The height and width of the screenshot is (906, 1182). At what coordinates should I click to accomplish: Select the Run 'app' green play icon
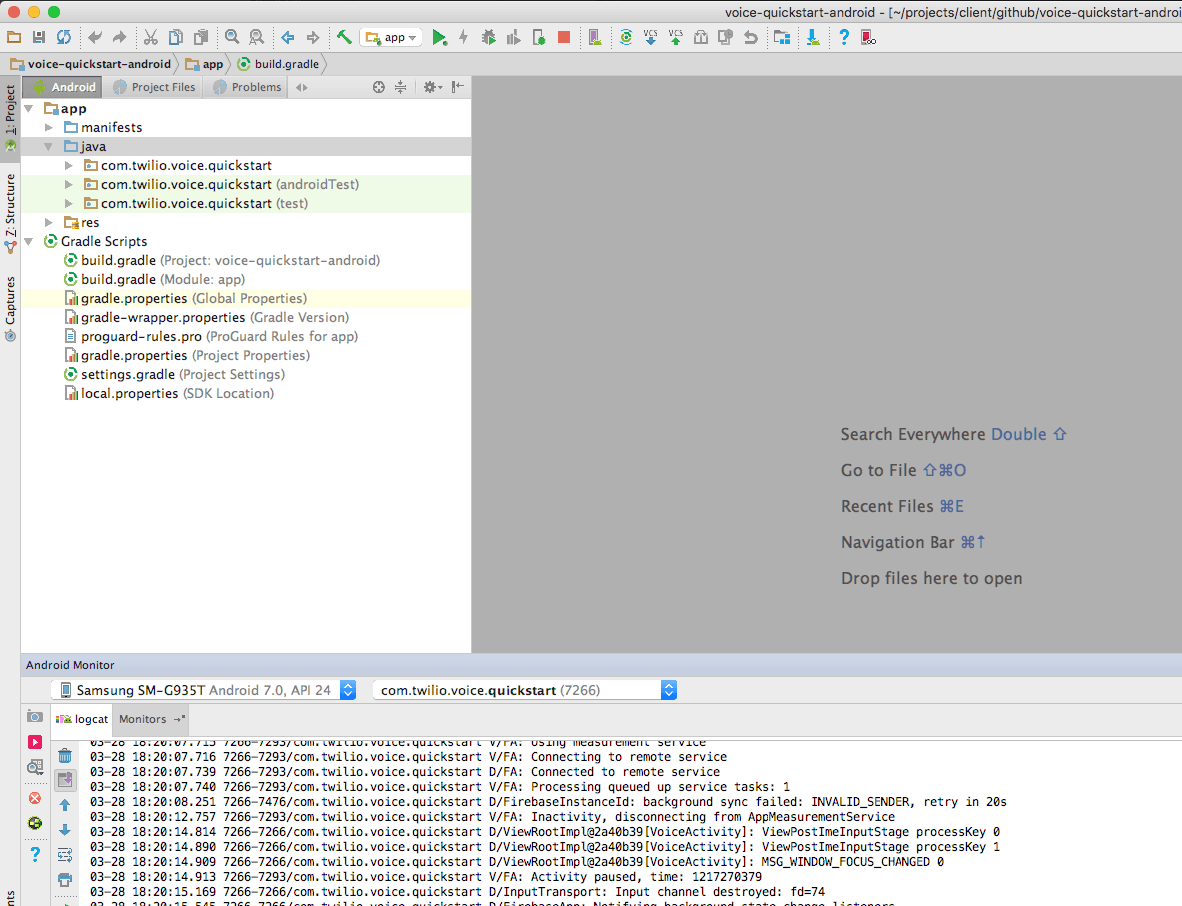(x=439, y=37)
